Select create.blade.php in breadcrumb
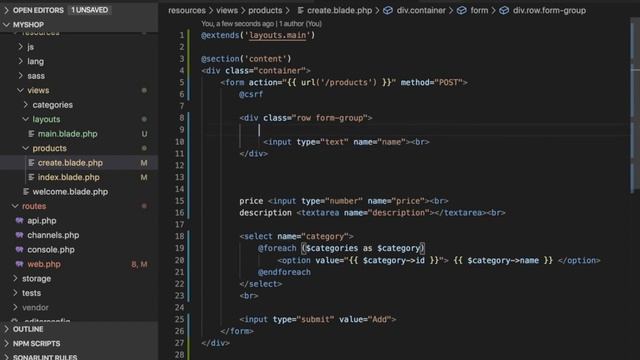640x360 pixels. click(339, 11)
